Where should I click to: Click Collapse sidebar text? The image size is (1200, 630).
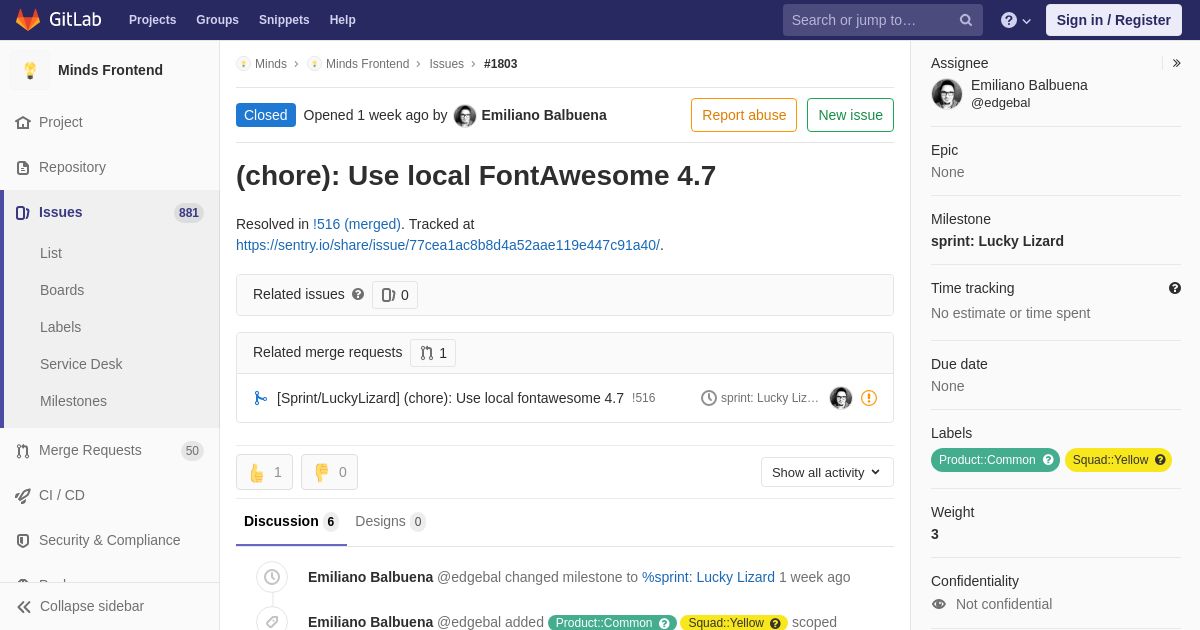point(92,606)
